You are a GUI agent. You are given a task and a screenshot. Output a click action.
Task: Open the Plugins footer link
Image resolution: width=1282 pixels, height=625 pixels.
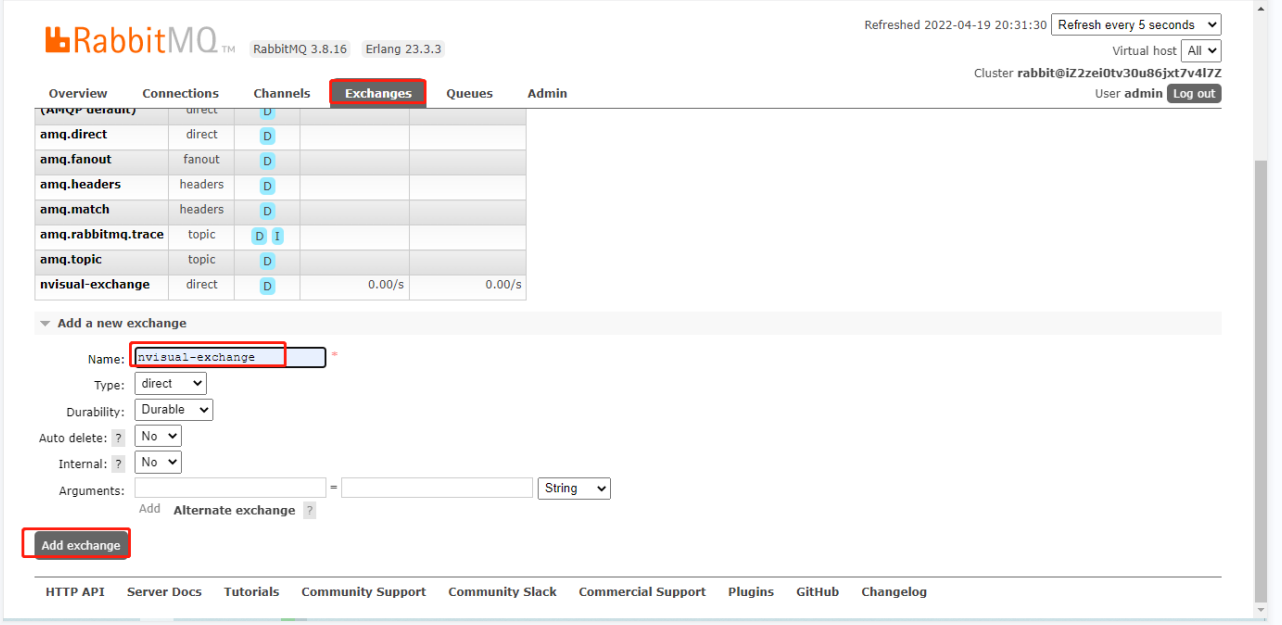751,592
